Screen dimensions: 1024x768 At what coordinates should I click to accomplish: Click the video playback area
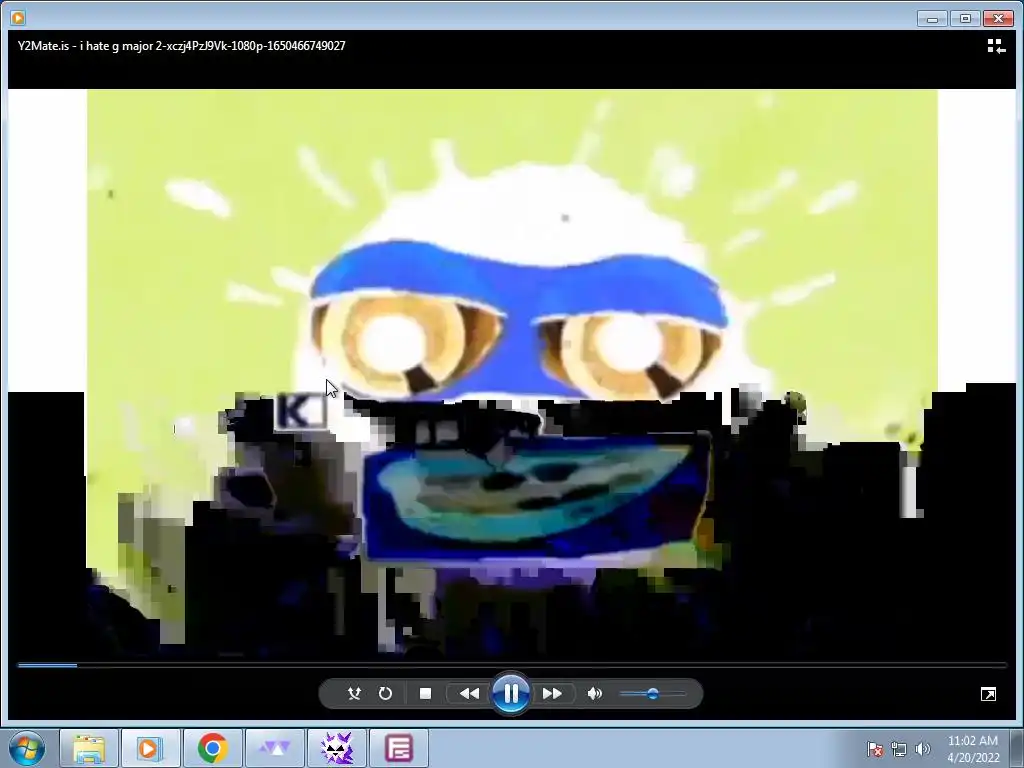[512, 372]
